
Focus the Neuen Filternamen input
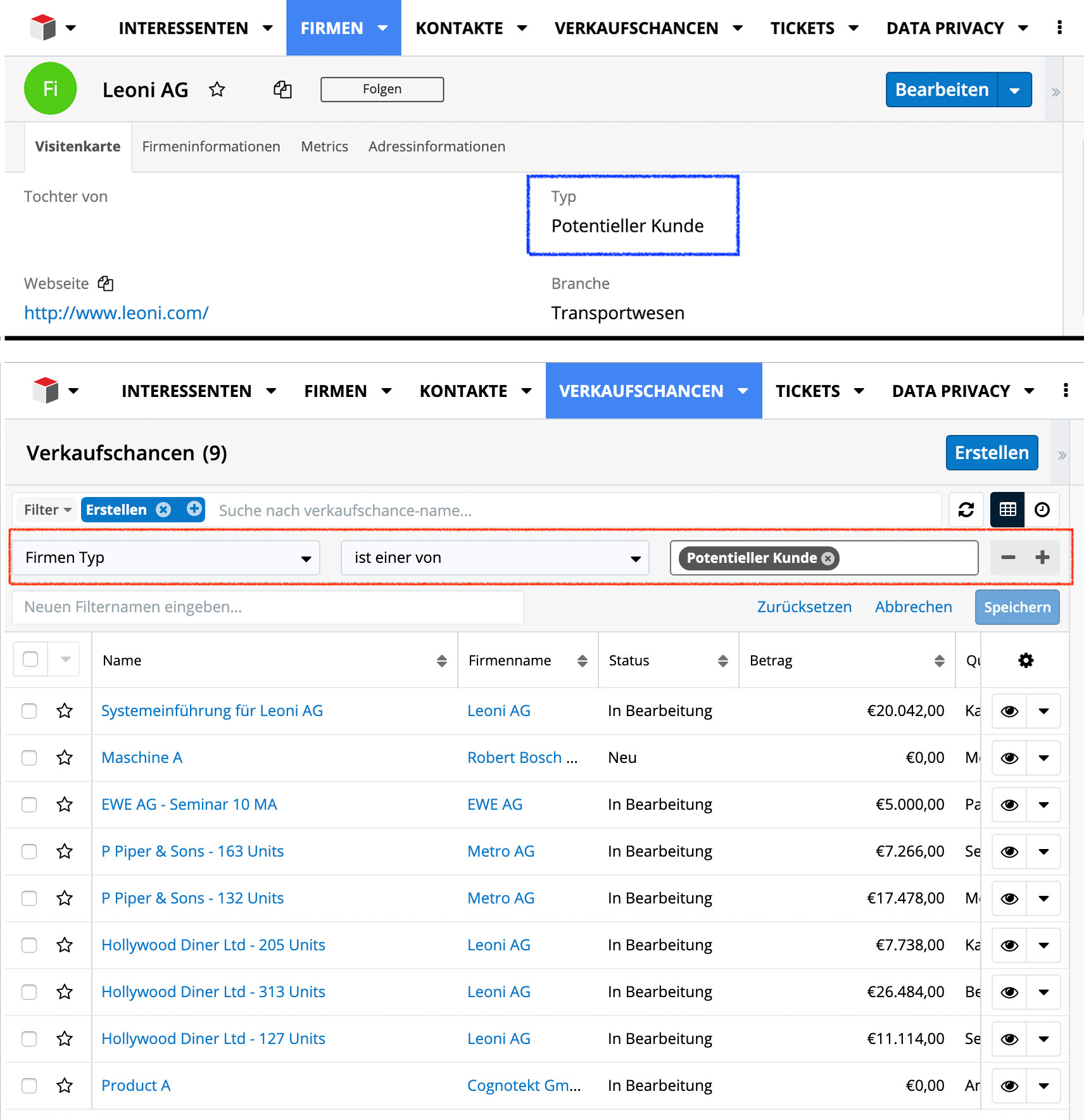(x=268, y=607)
